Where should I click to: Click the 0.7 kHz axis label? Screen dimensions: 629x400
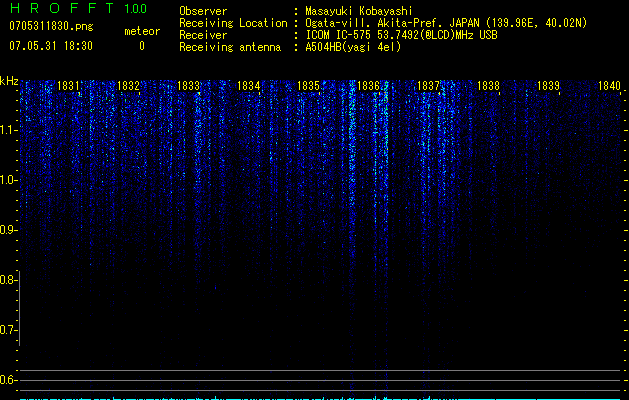click(x=8, y=330)
